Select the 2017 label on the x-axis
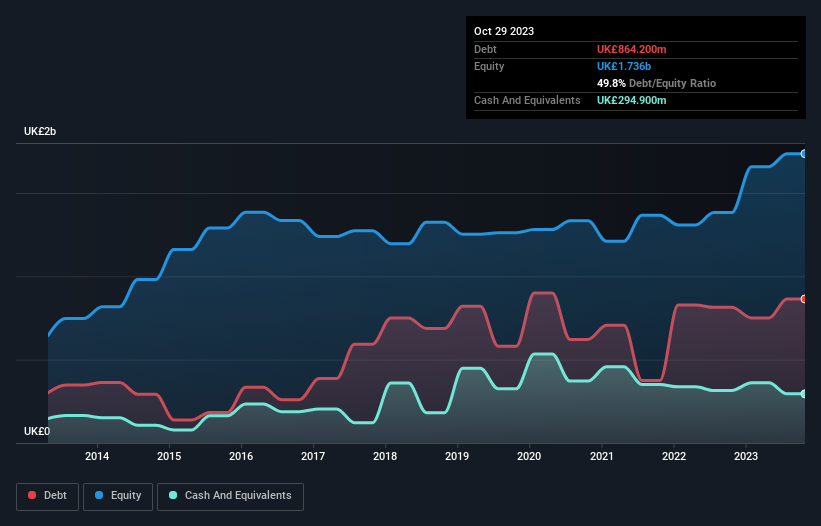 tap(313, 457)
